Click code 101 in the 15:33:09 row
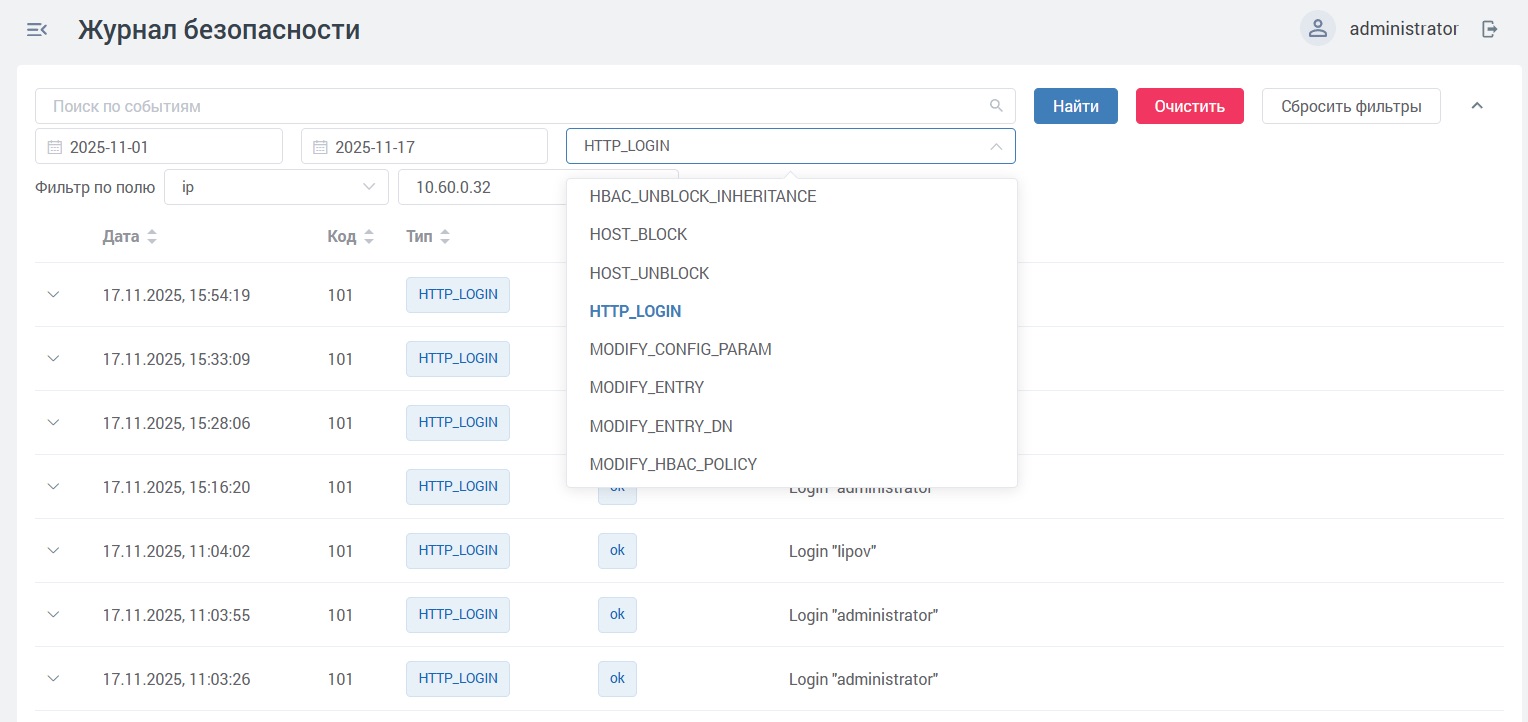Image resolution: width=1528 pixels, height=722 pixels. pyautogui.click(x=340, y=359)
